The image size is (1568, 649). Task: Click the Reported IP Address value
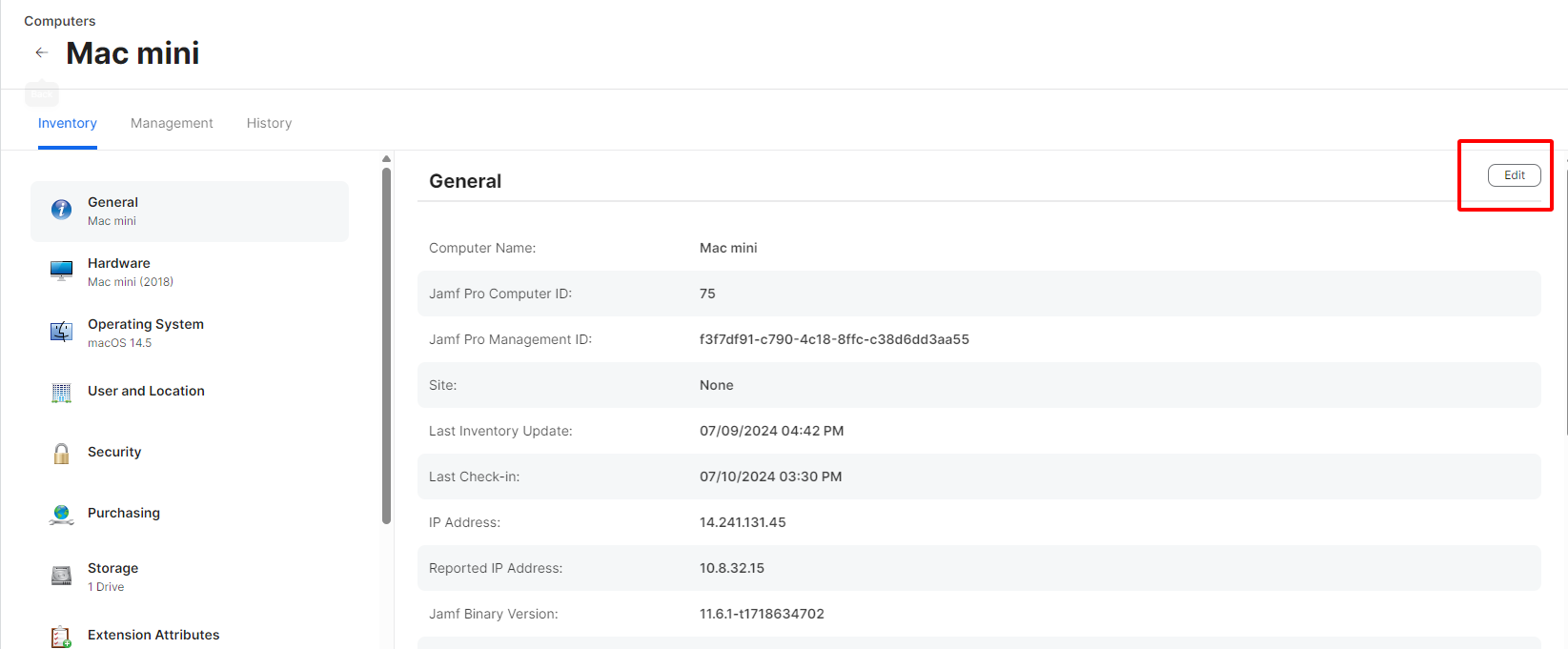pos(731,568)
